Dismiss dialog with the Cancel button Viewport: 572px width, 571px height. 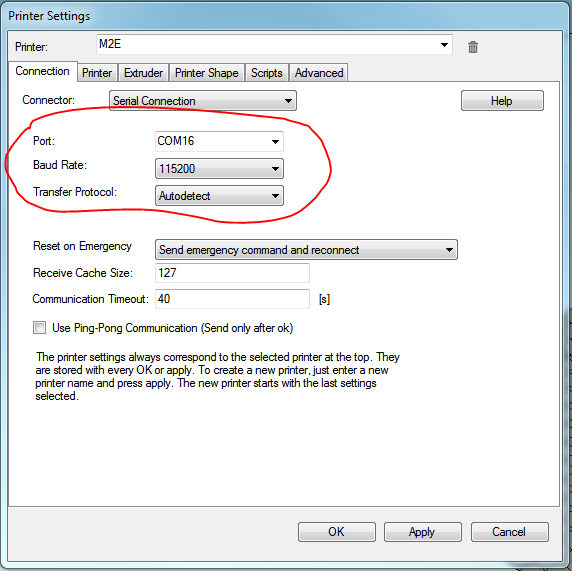coord(509,532)
